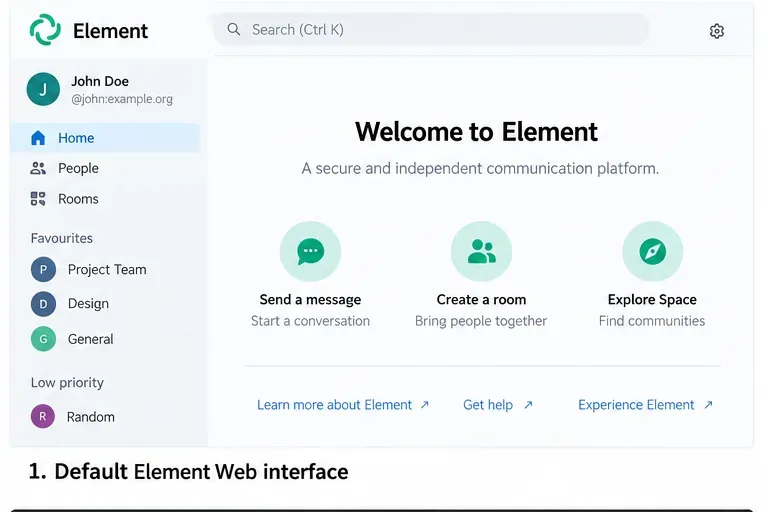Click the Bring people together text

click(481, 321)
